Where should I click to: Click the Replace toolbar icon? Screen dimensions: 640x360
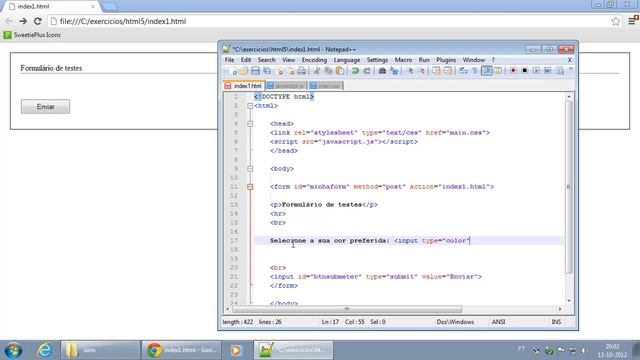point(394,71)
